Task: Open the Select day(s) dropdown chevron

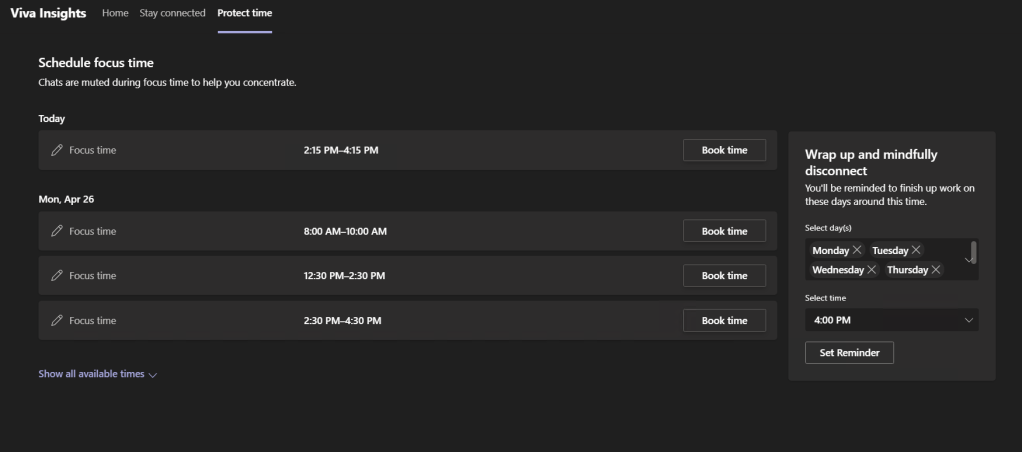Action: (x=967, y=260)
